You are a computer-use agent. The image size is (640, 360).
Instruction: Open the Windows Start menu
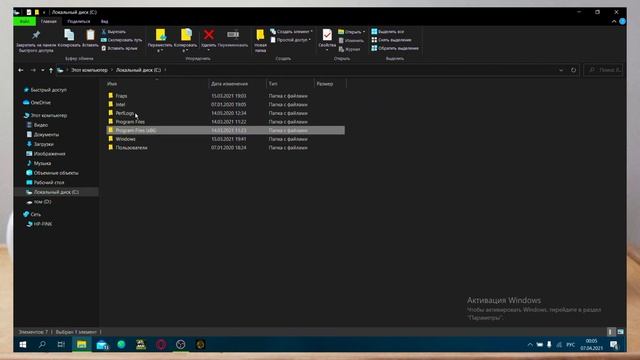[23, 344]
